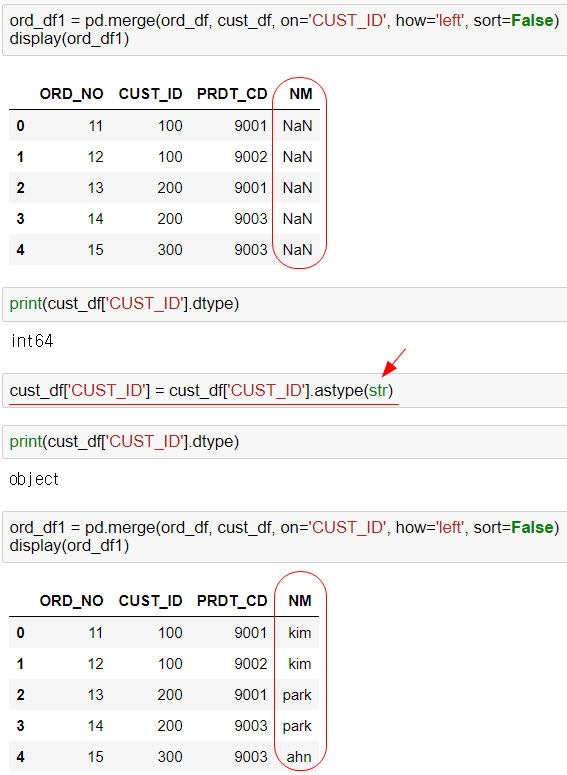Image resolution: width=567 pixels, height=775 pixels.
Task: Click 'kim' in row 0
Action: click(300, 633)
